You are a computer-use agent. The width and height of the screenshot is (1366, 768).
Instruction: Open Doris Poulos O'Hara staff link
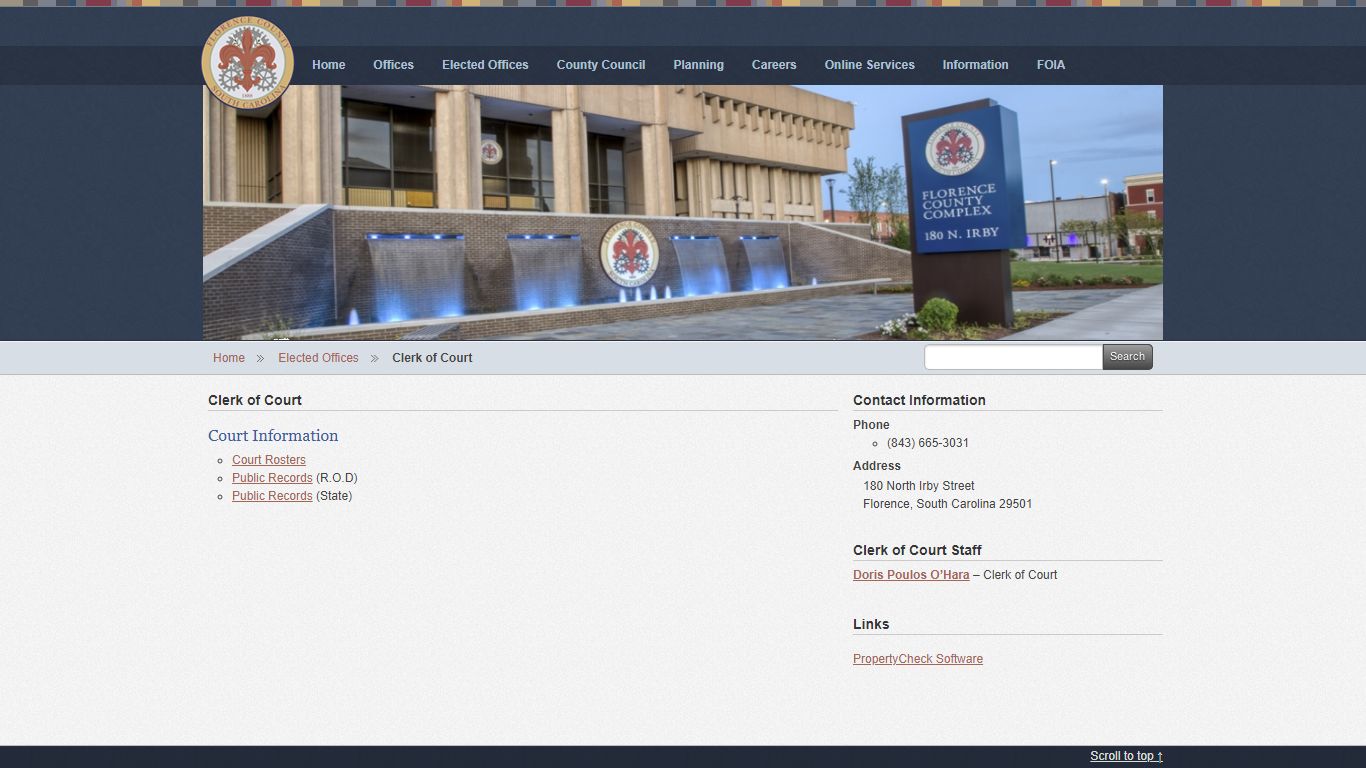point(911,575)
